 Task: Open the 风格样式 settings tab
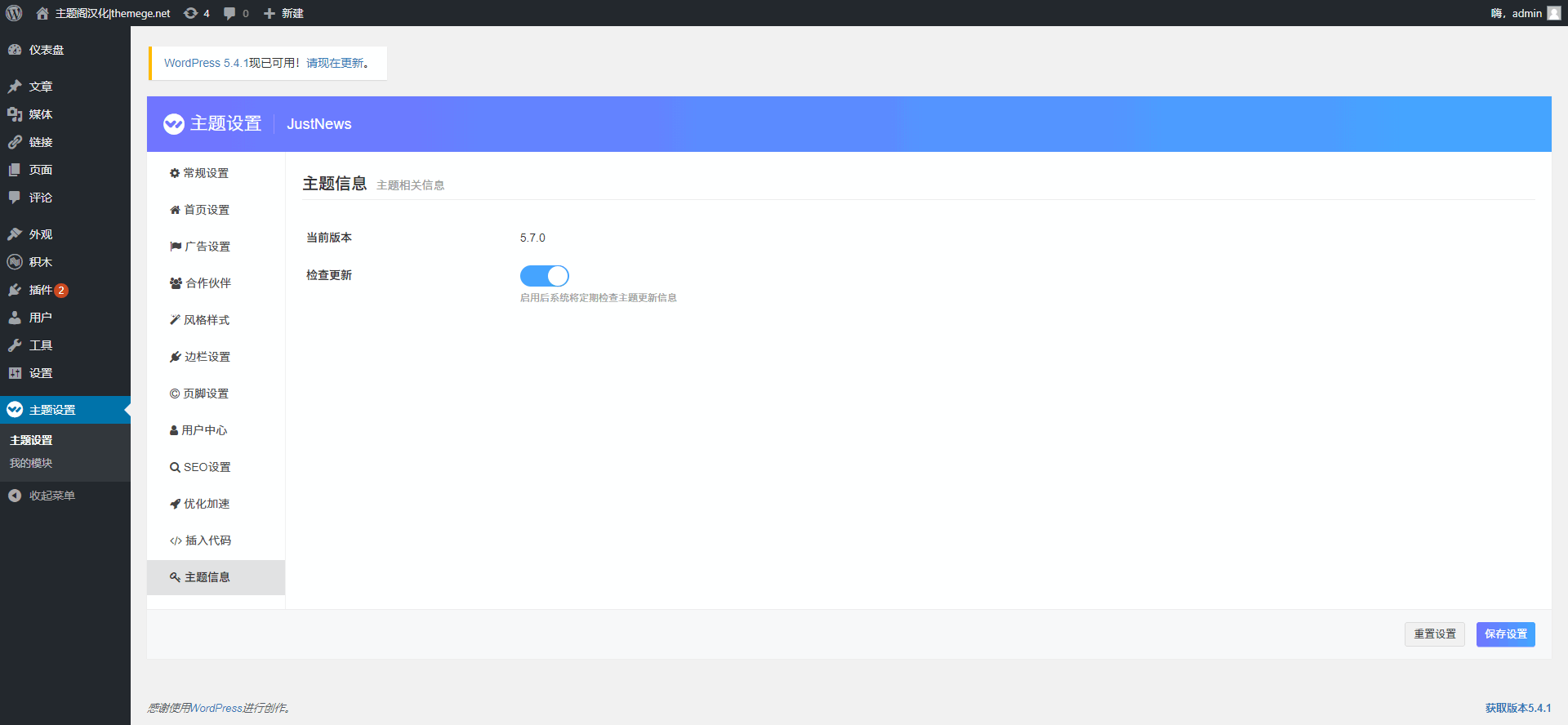pyautogui.click(x=216, y=320)
